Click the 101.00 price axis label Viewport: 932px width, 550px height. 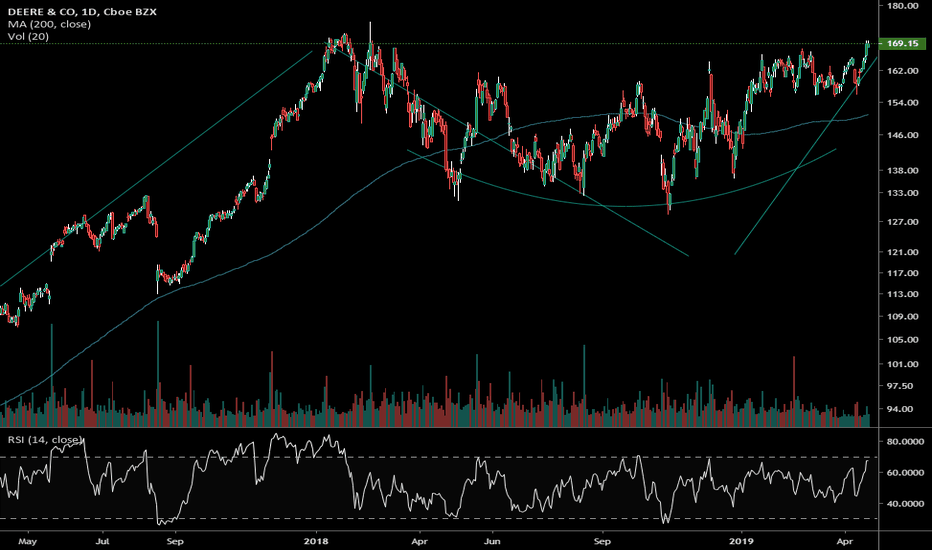click(x=903, y=364)
